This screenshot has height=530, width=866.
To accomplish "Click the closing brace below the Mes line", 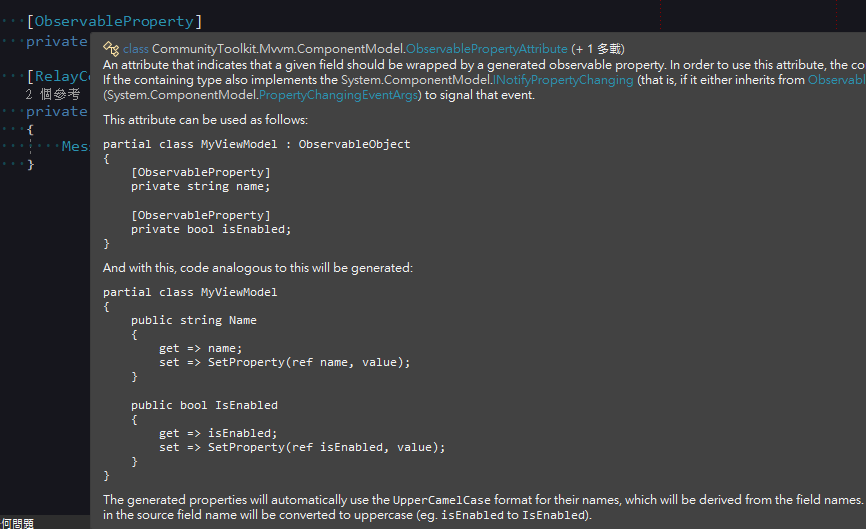I will pyautogui.click(x=30, y=165).
